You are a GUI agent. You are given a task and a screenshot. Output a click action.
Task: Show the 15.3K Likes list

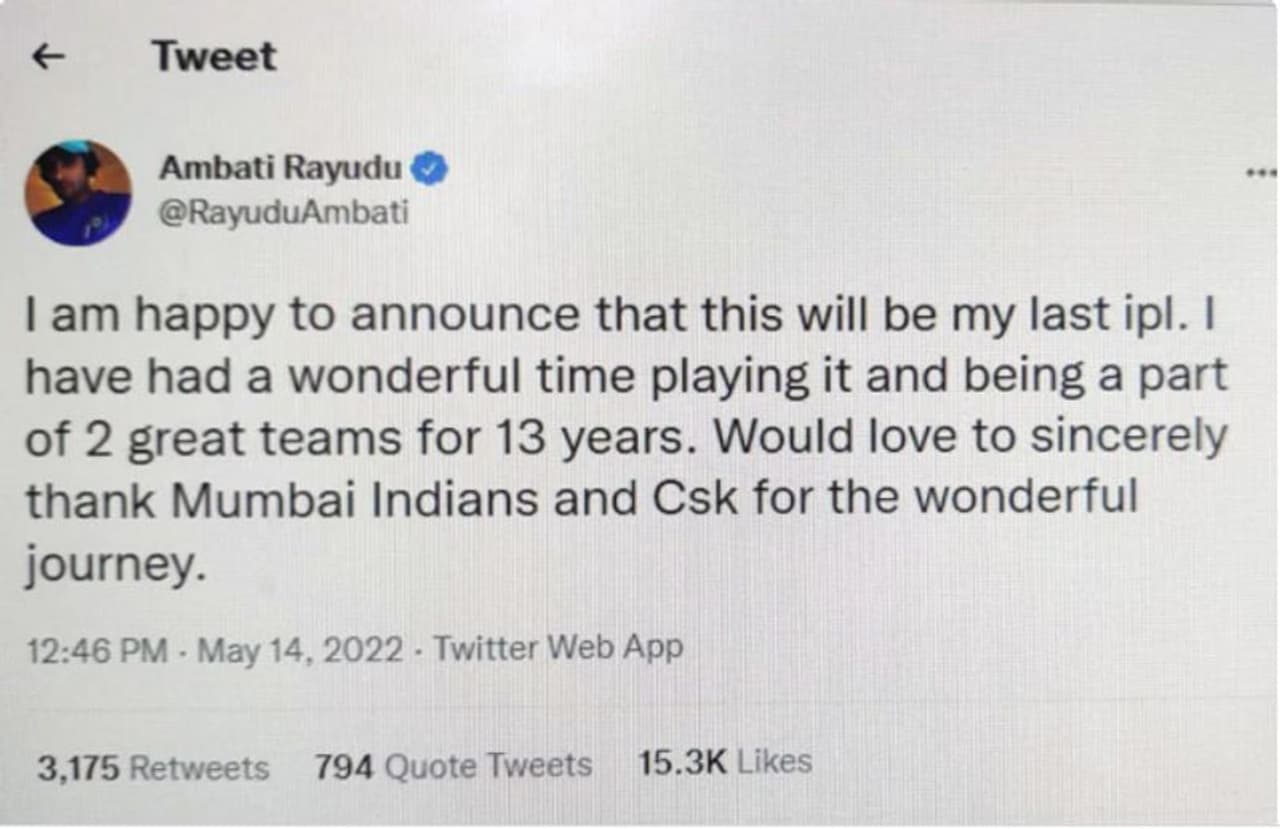(x=724, y=763)
